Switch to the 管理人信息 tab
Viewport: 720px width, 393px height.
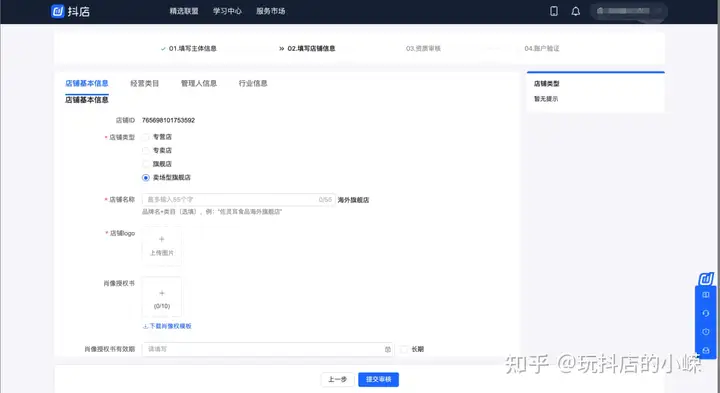tap(198, 83)
